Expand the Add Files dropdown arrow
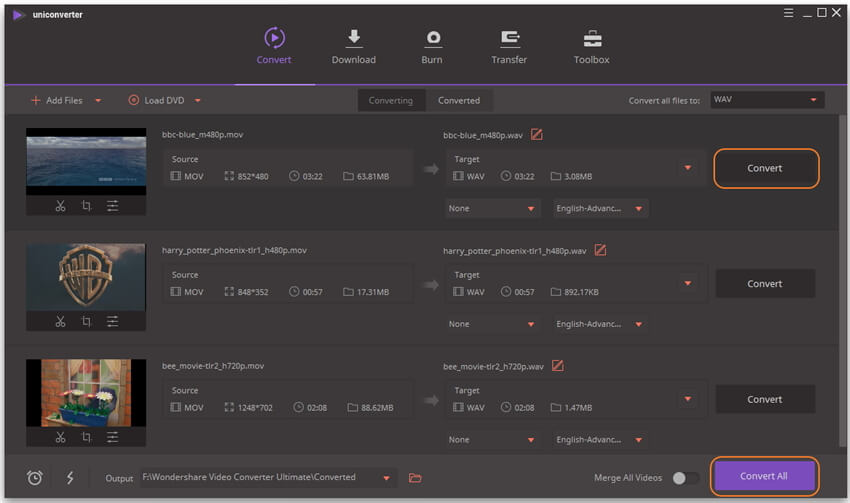Viewport: 850px width, 503px height. [x=98, y=100]
